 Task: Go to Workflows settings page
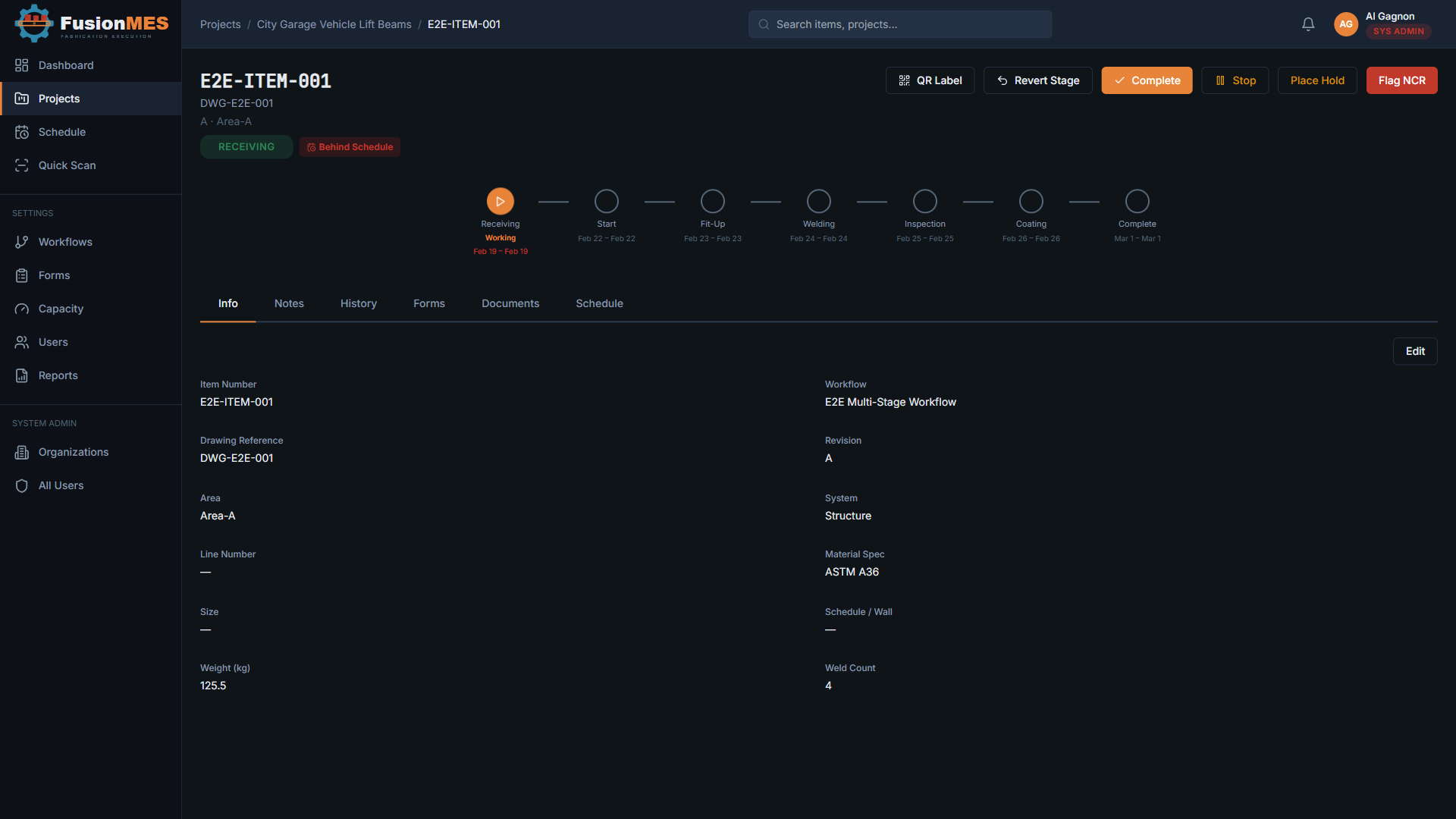65,242
